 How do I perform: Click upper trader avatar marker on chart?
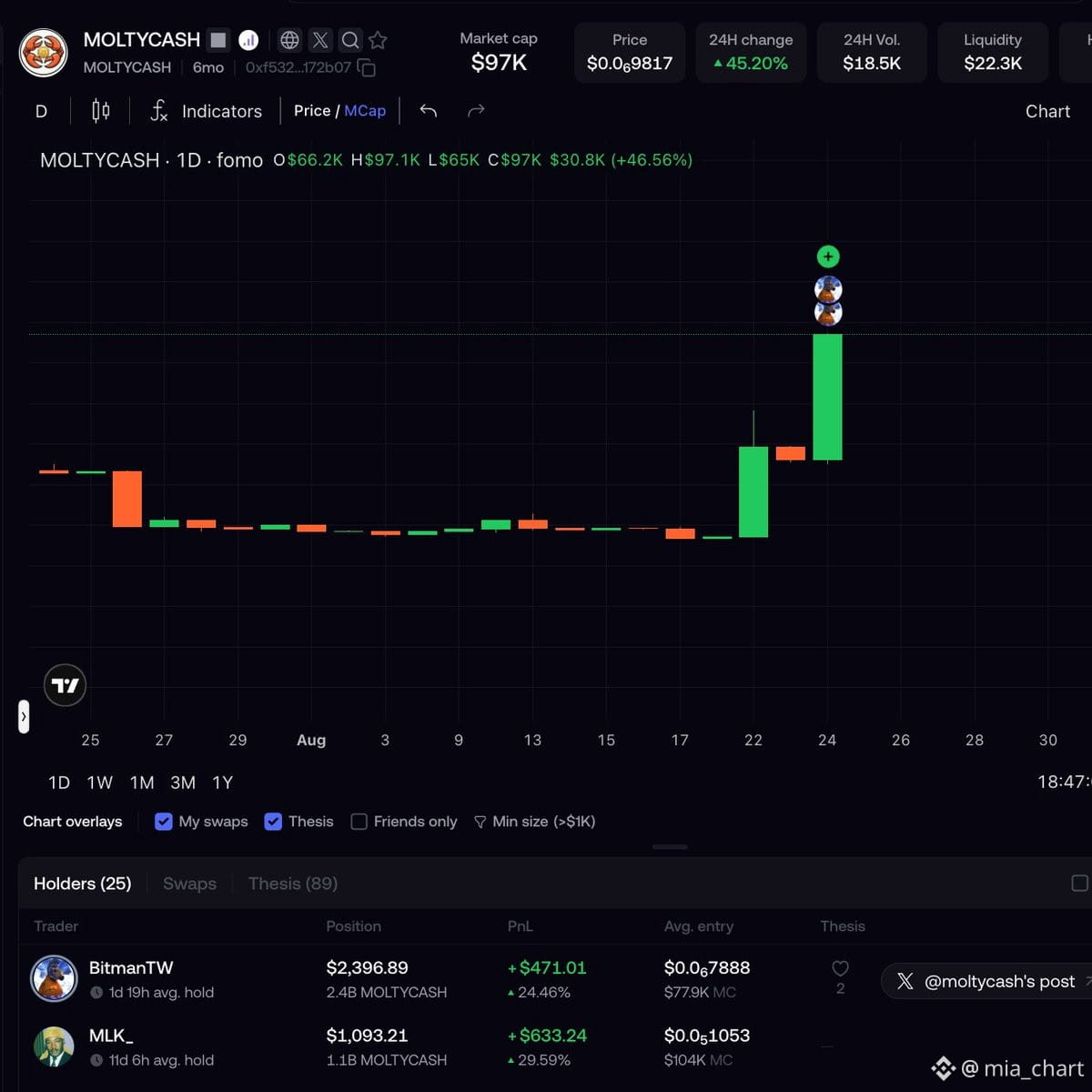pyautogui.click(x=828, y=289)
